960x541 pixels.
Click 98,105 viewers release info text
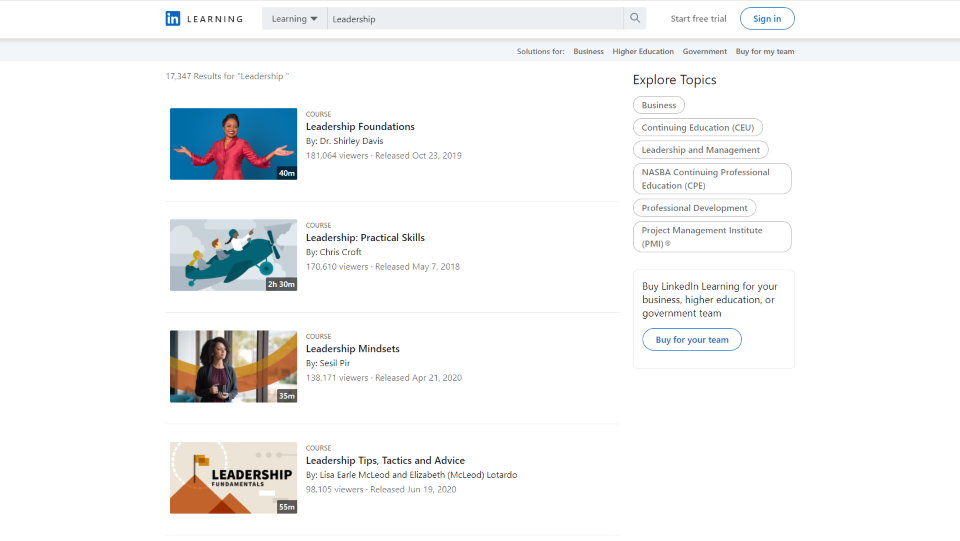tap(381, 490)
